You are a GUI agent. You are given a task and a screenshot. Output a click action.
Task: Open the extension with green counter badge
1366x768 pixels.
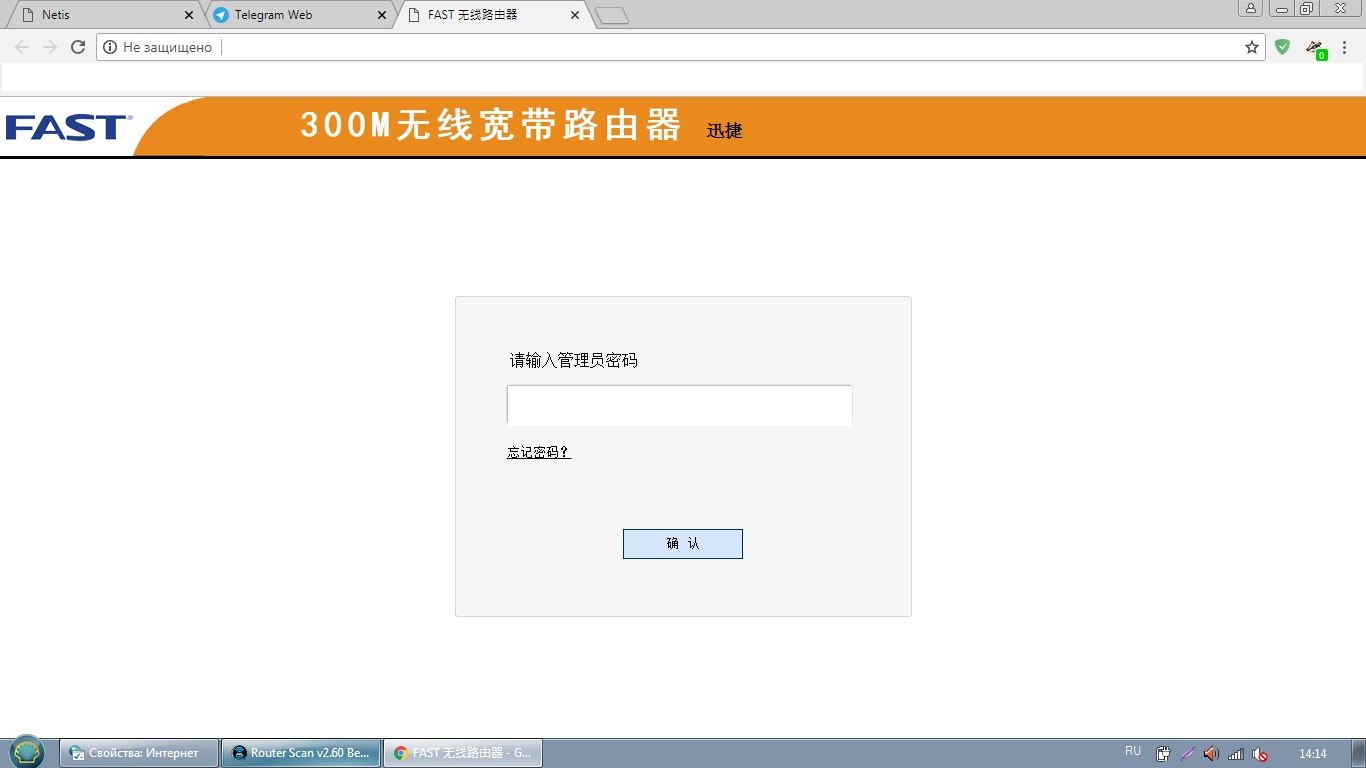click(x=1316, y=49)
